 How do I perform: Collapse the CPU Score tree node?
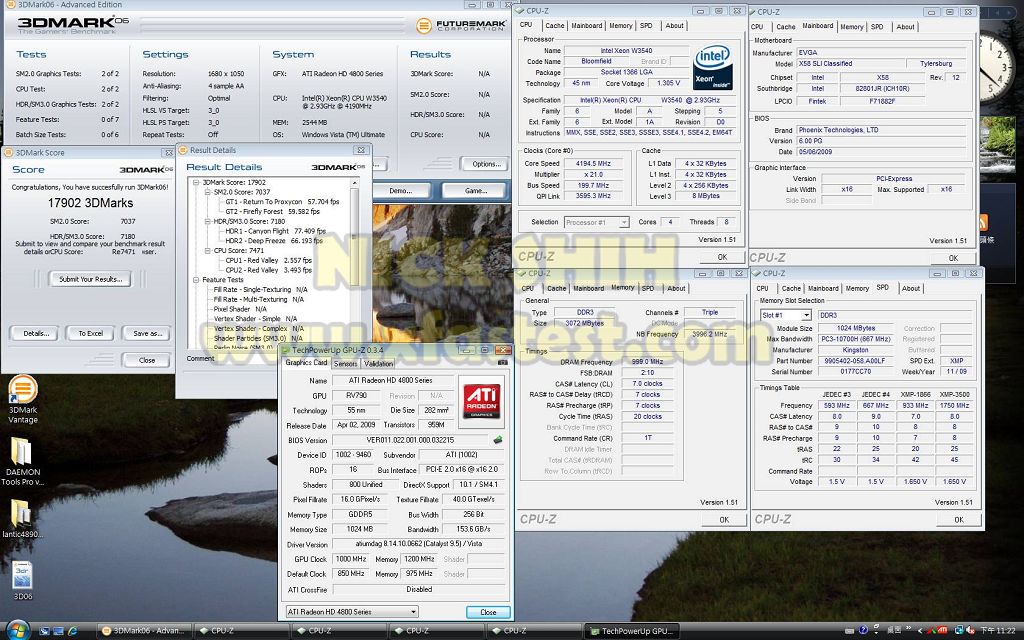[x=206, y=251]
